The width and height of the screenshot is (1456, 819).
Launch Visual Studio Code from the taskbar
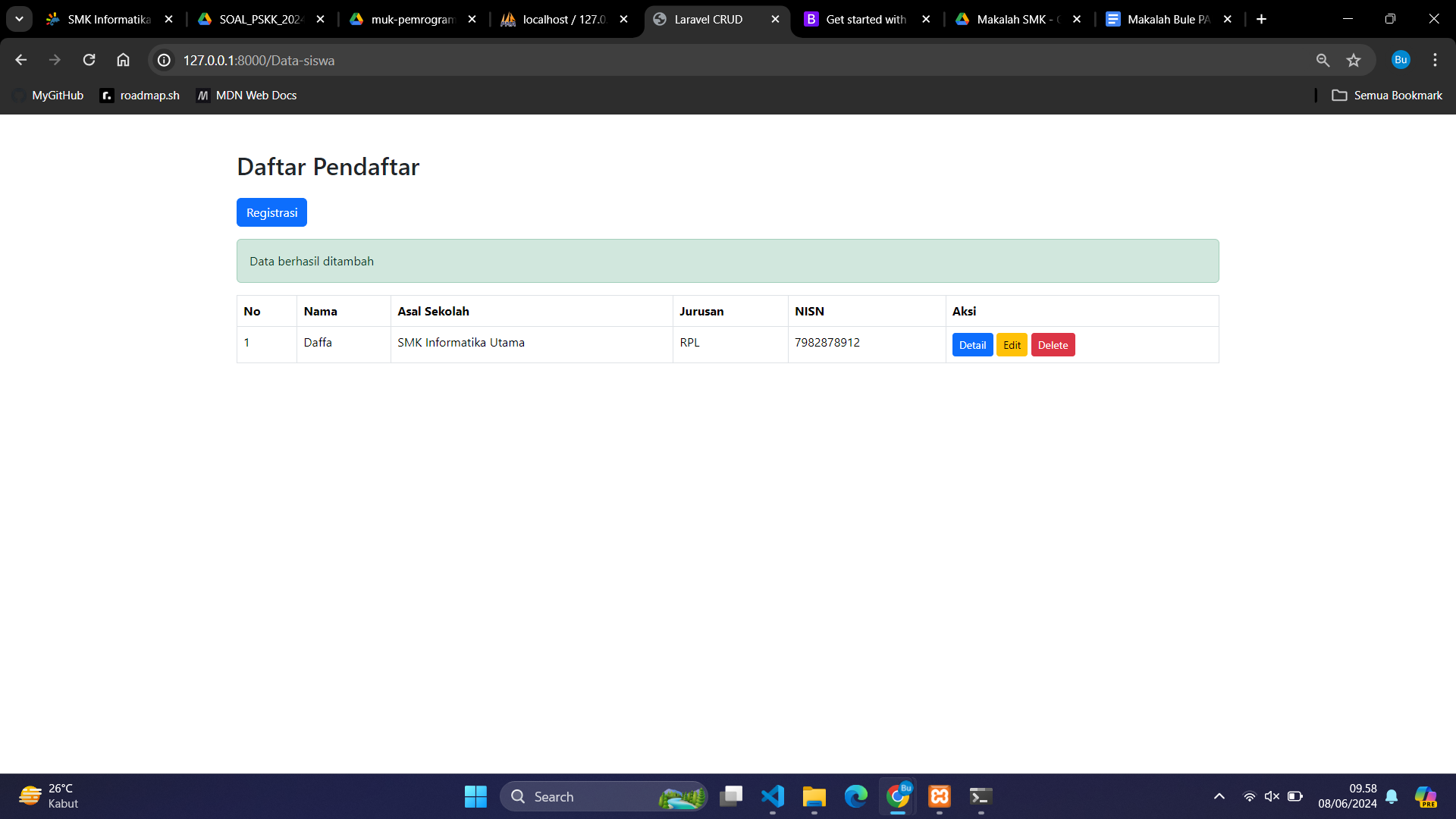773,796
